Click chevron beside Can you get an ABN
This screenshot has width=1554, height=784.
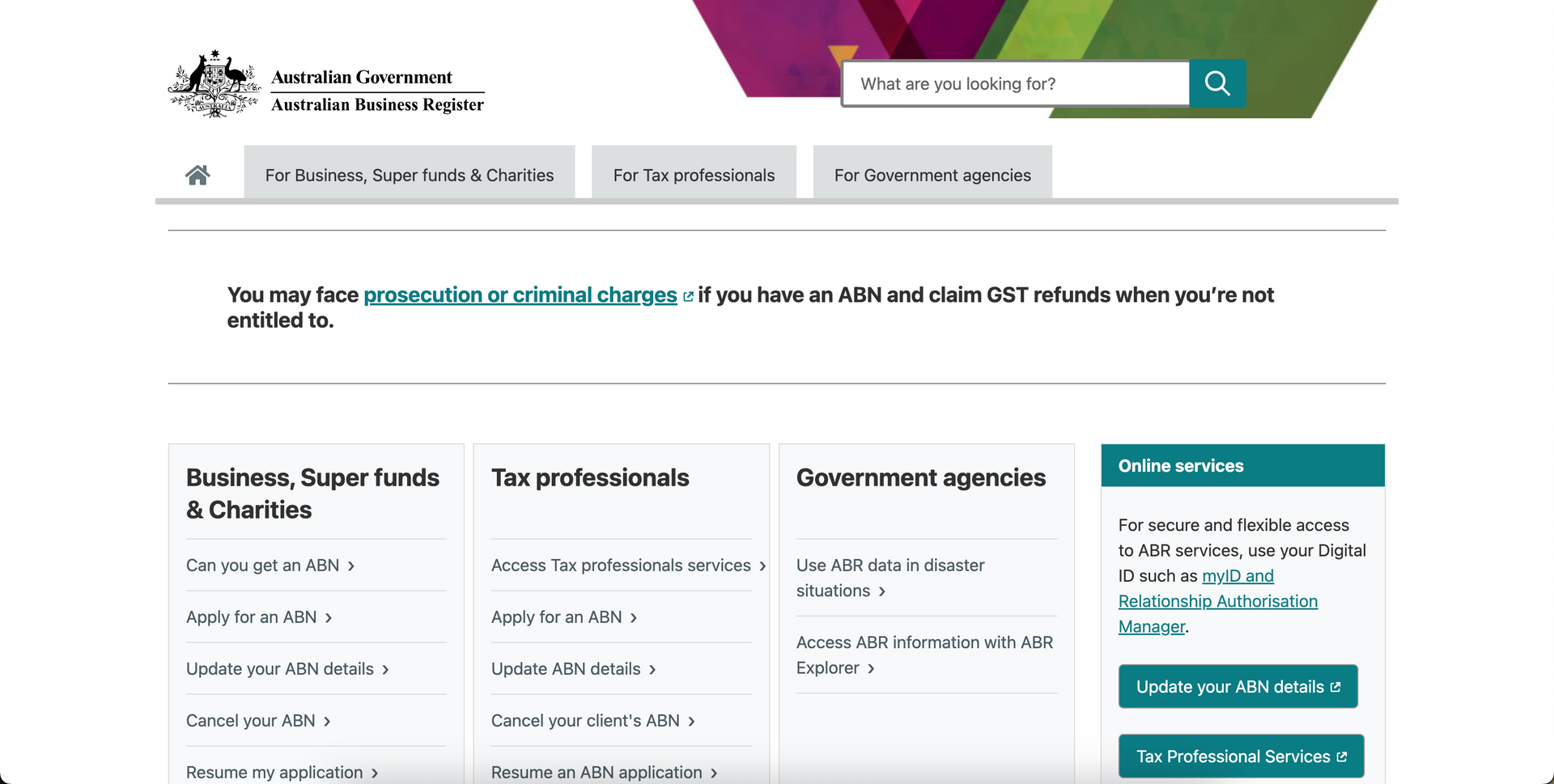(x=351, y=566)
